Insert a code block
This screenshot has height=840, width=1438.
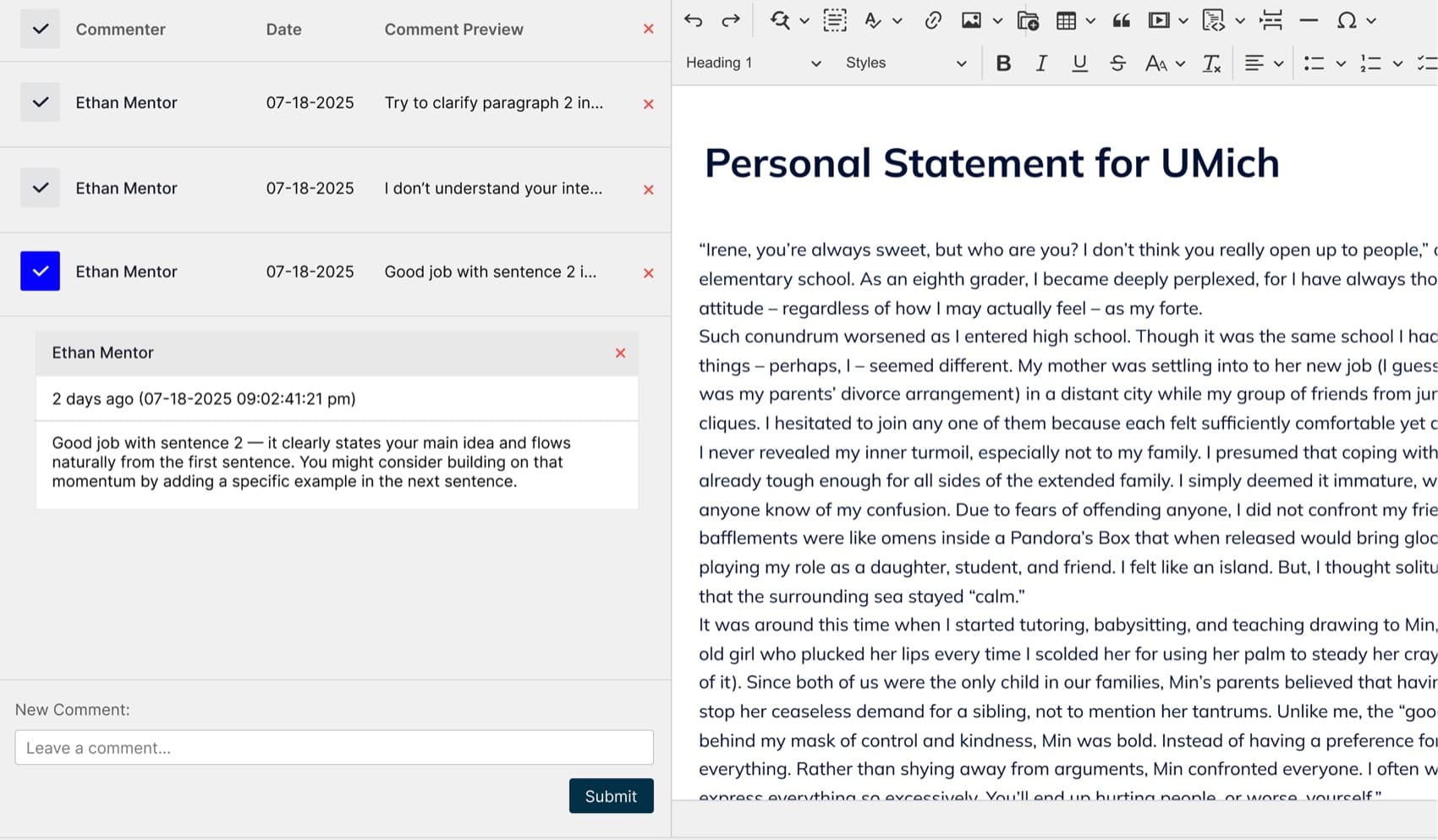point(1214,20)
